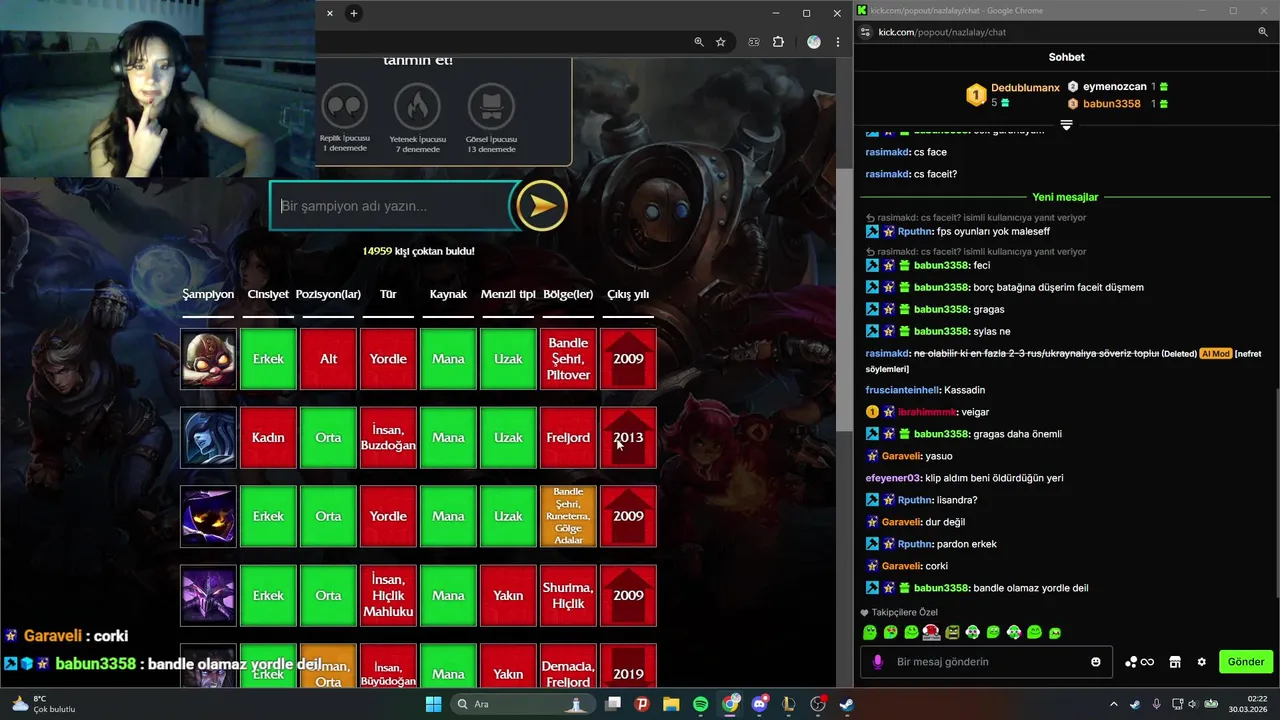Open Spotify from the taskbar
The height and width of the screenshot is (720, 1280).
pyautogui.click(x=701, y=704)
